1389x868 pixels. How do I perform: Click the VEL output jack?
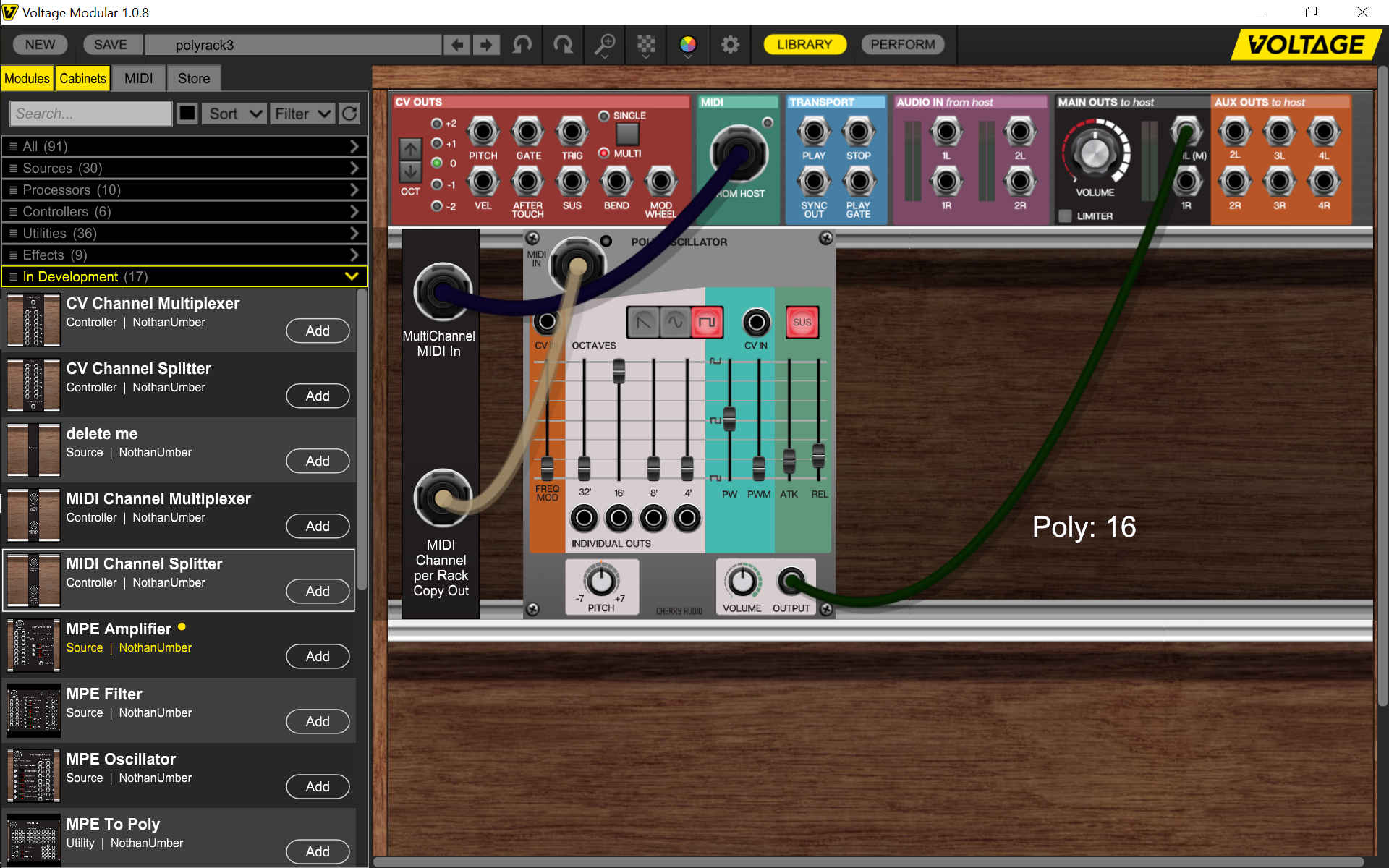(x=483, y=182)
